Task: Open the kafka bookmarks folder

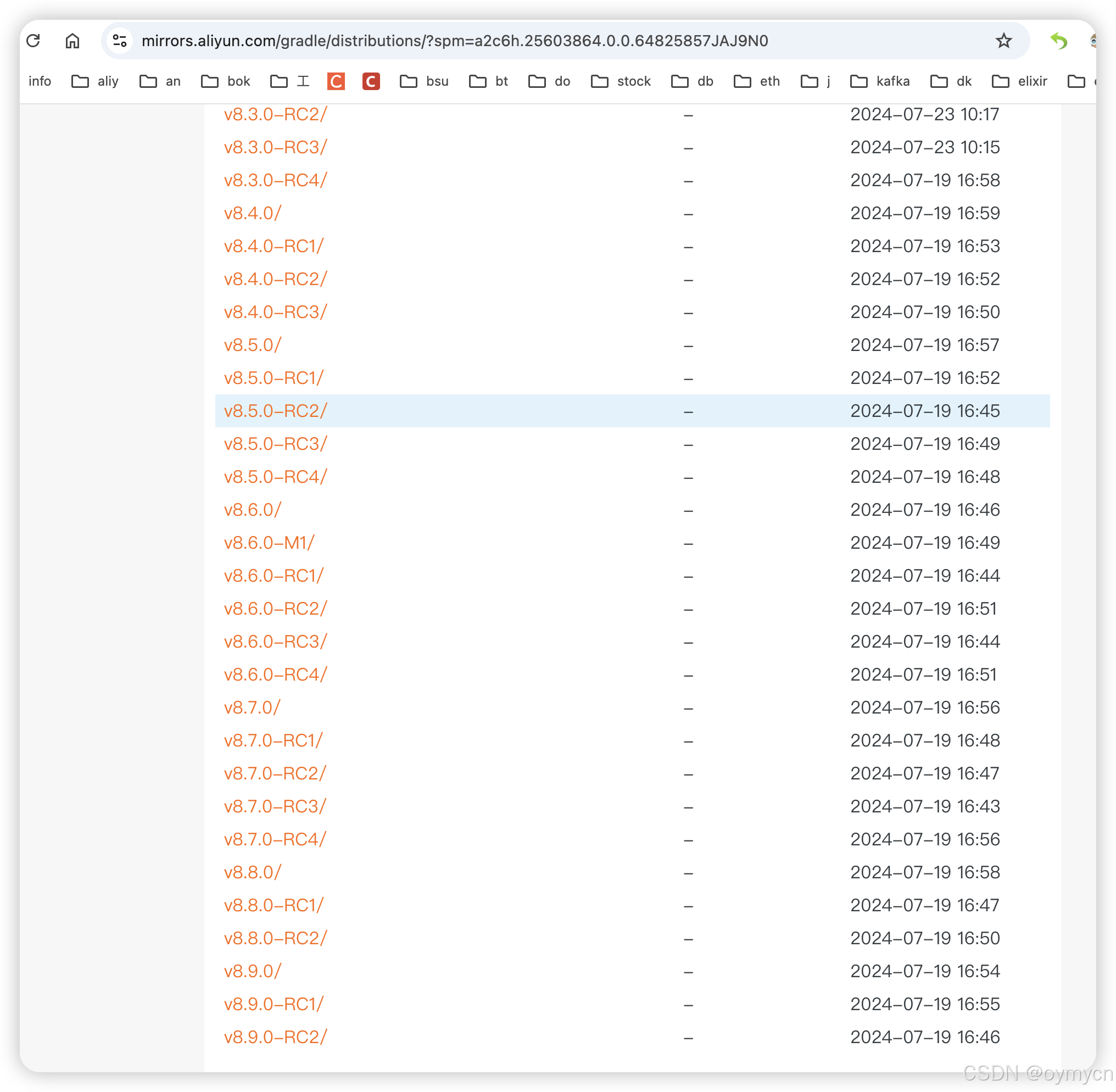Action: click(880, 81)
